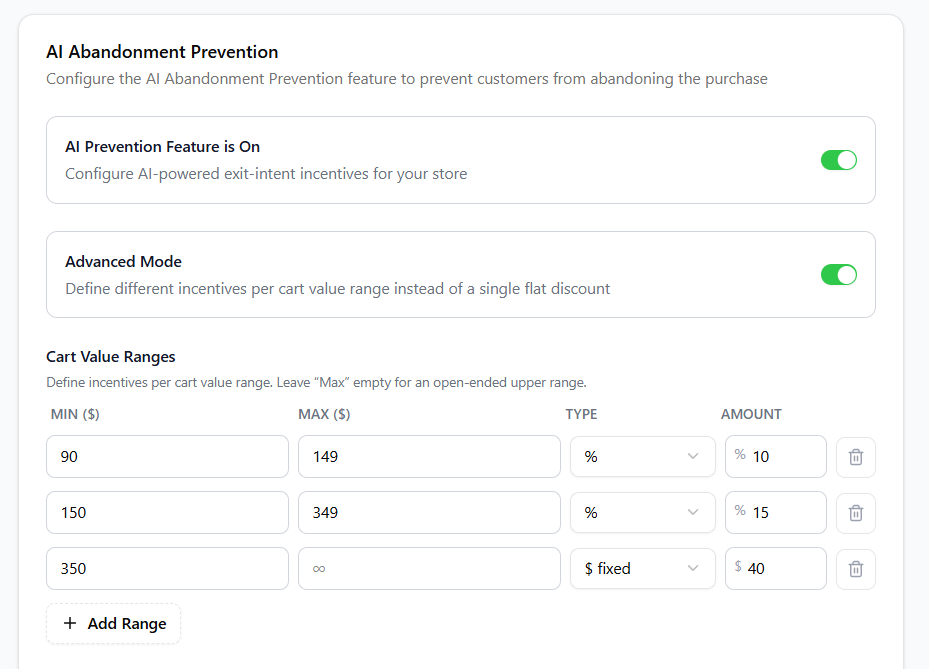Click the 'TYPE' column header
The width and height of the screenshot is (929, 669).
581,414
